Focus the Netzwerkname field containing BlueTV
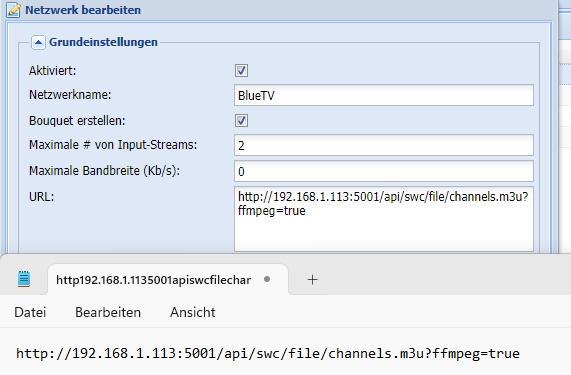The image size is (571, 375). tap(384, 95)
